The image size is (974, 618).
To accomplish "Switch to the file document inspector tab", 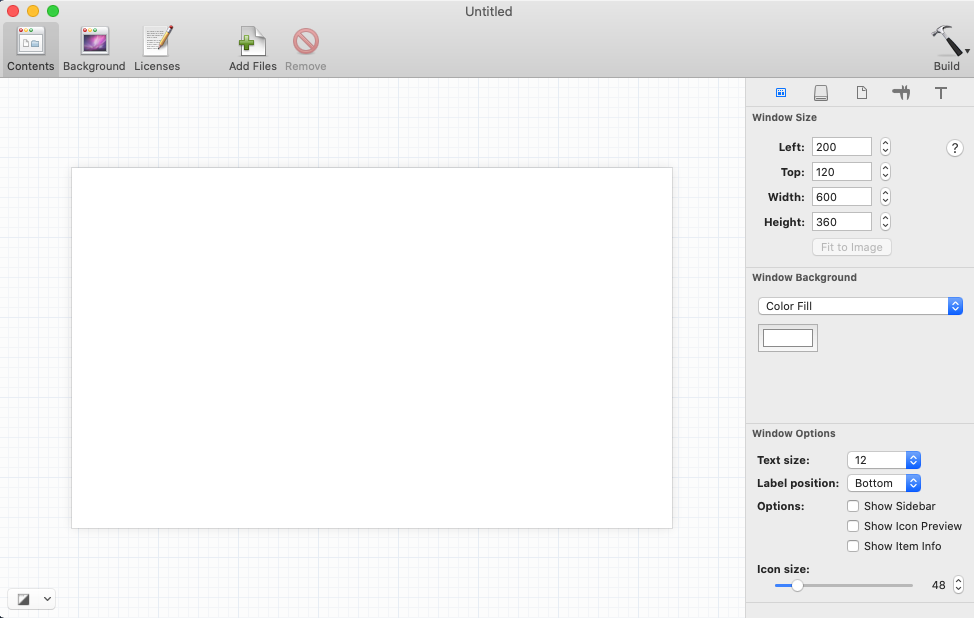I will click(x=861, y=93).
